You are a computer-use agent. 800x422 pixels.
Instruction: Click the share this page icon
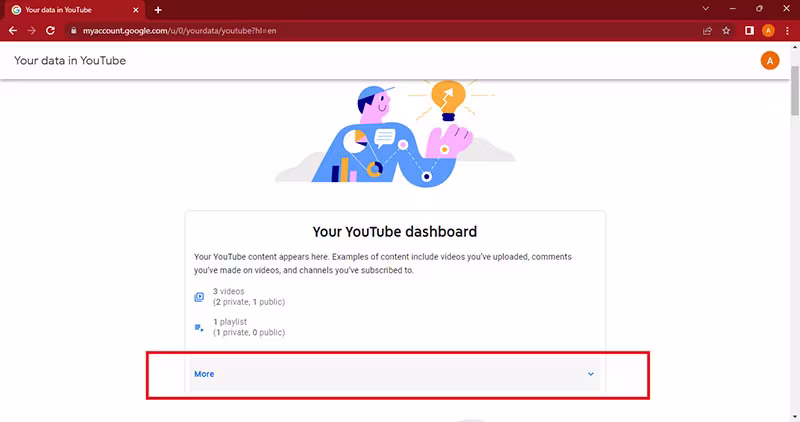click(x=707, y=31)
